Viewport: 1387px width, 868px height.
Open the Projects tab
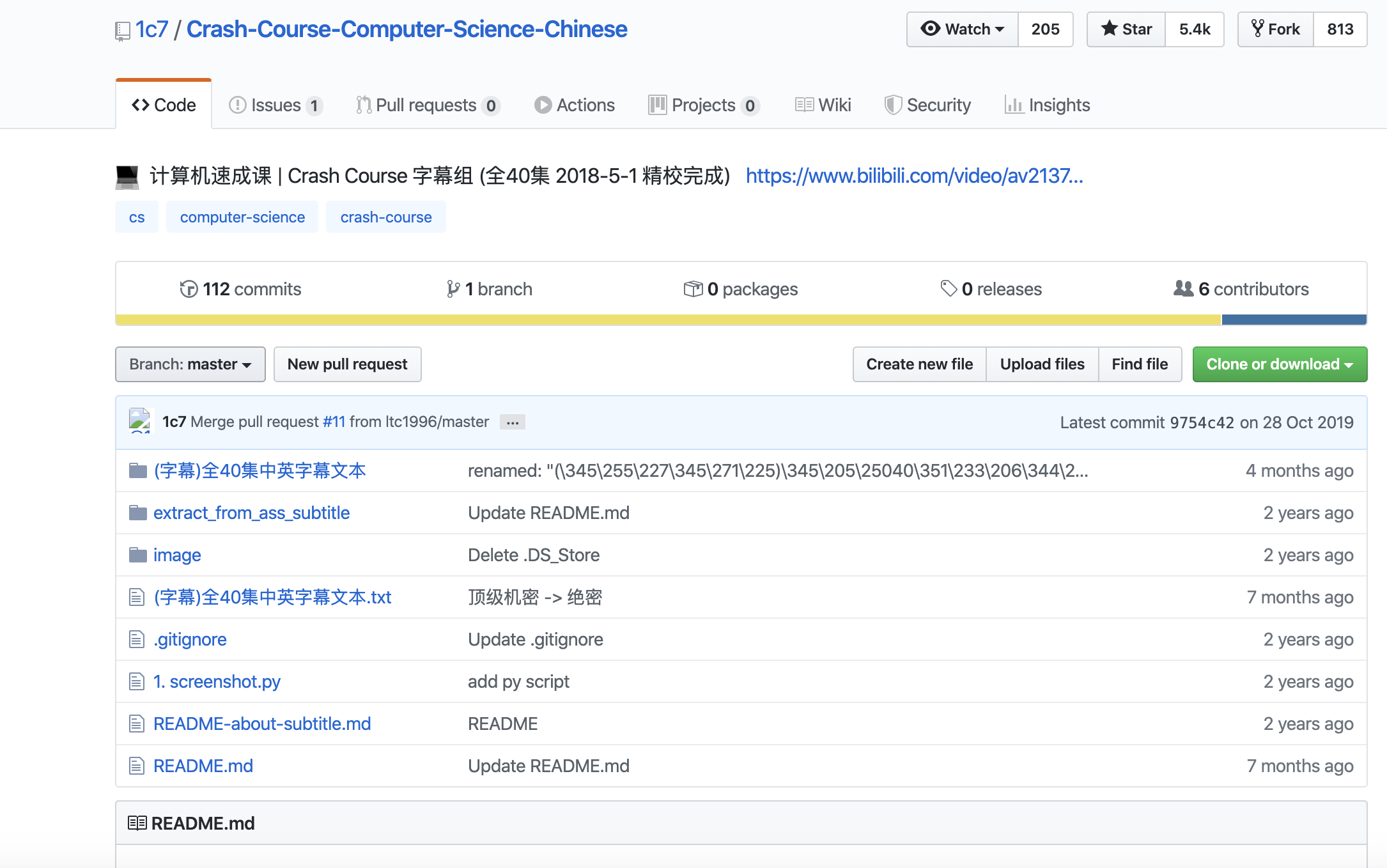pyautogui.click(x=704, y=105)
